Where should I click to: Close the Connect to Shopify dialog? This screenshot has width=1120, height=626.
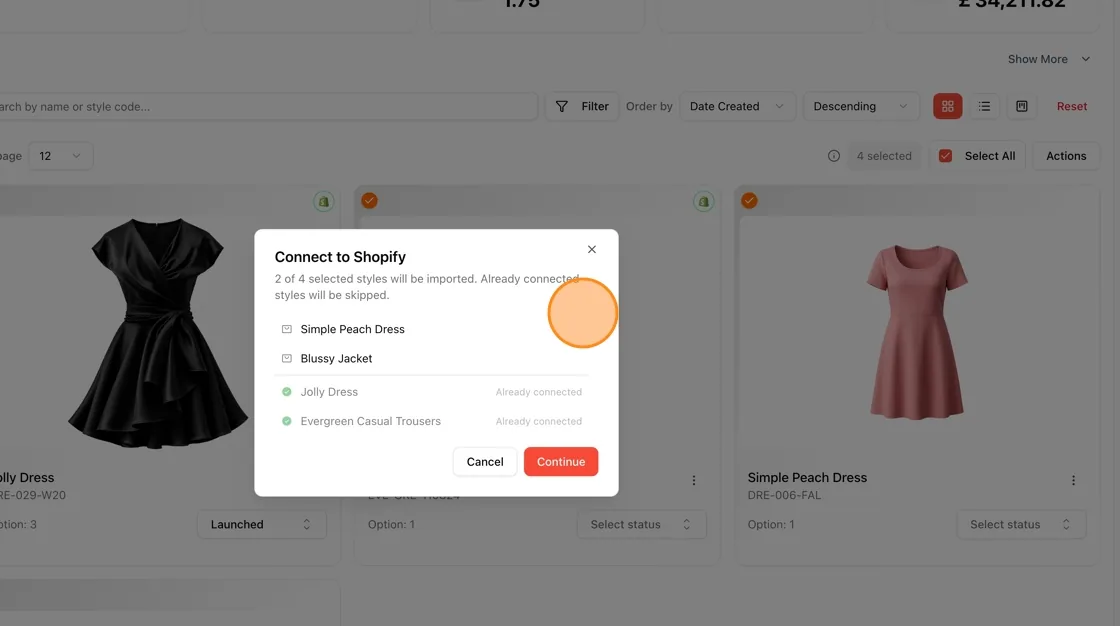coord(591,249)
